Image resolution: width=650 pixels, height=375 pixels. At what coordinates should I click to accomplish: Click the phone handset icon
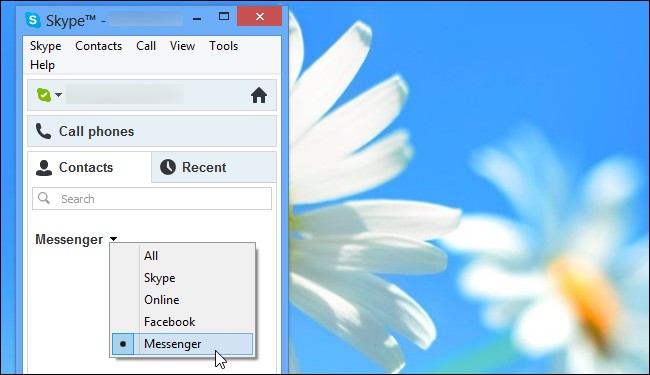pyautogui.click(x=43, y=131)
